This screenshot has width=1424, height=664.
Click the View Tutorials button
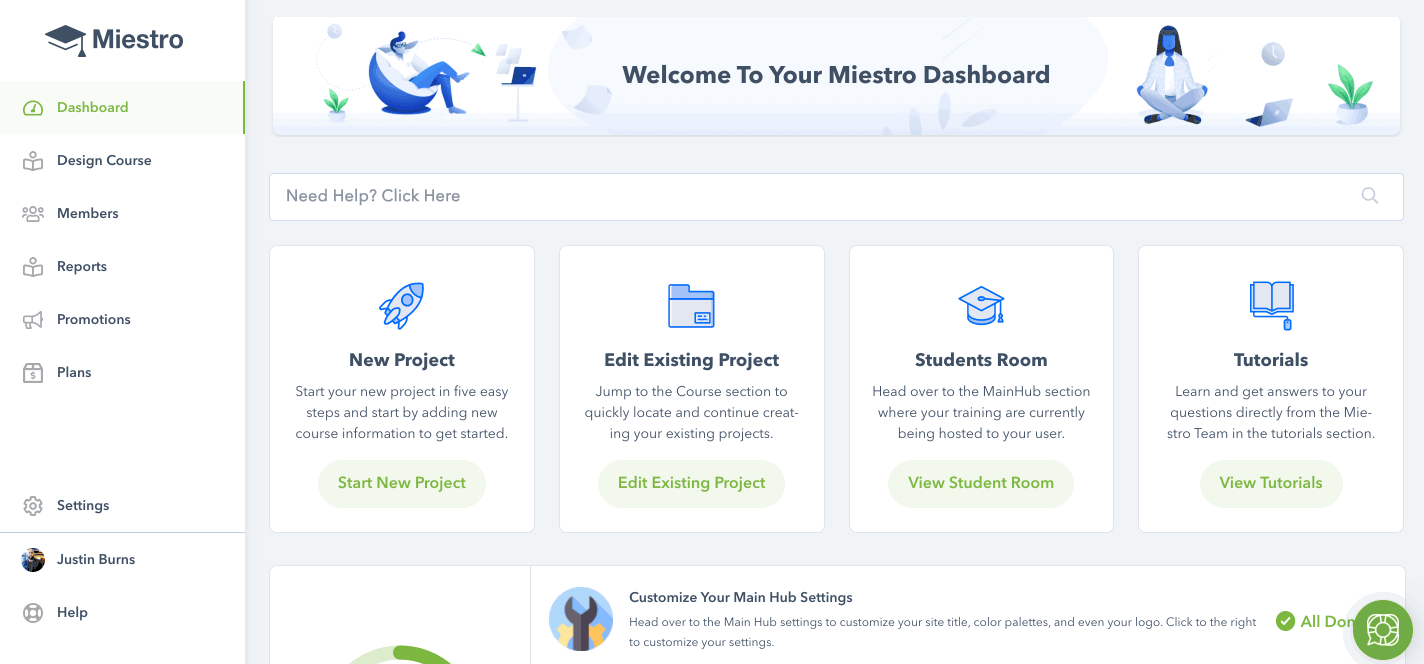coord(1271,483)
